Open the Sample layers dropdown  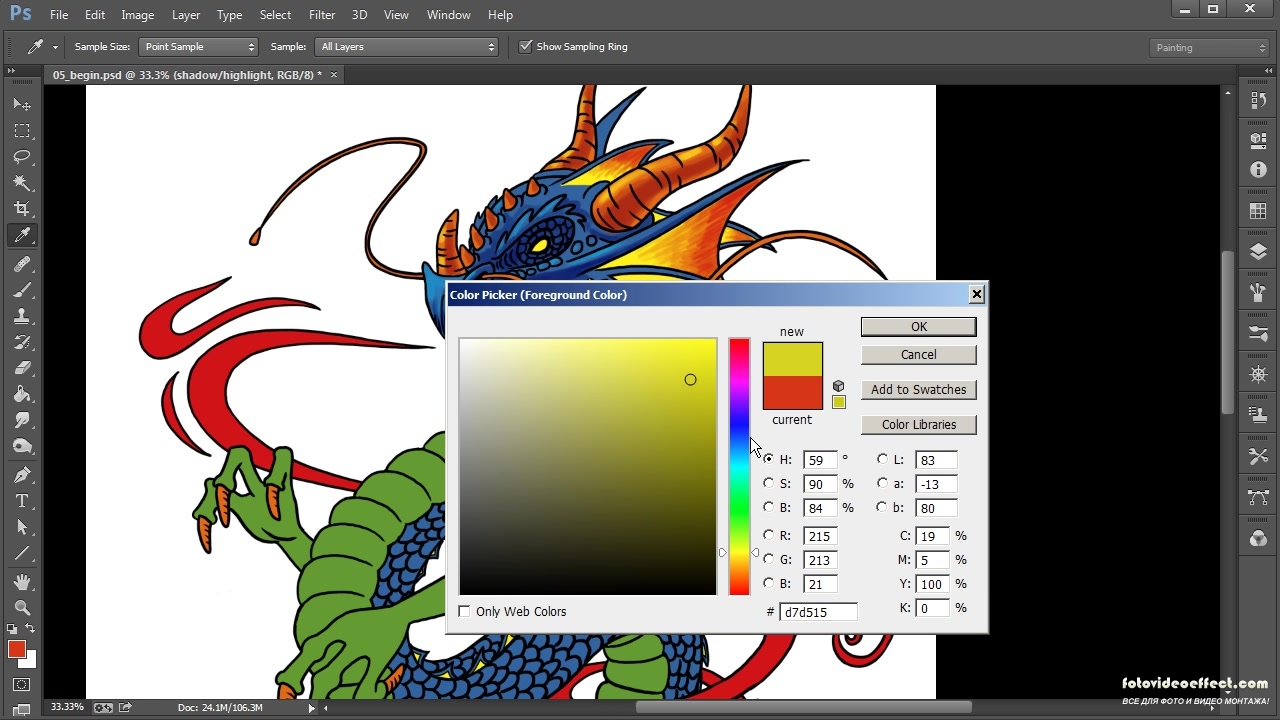tap(407, 47)
